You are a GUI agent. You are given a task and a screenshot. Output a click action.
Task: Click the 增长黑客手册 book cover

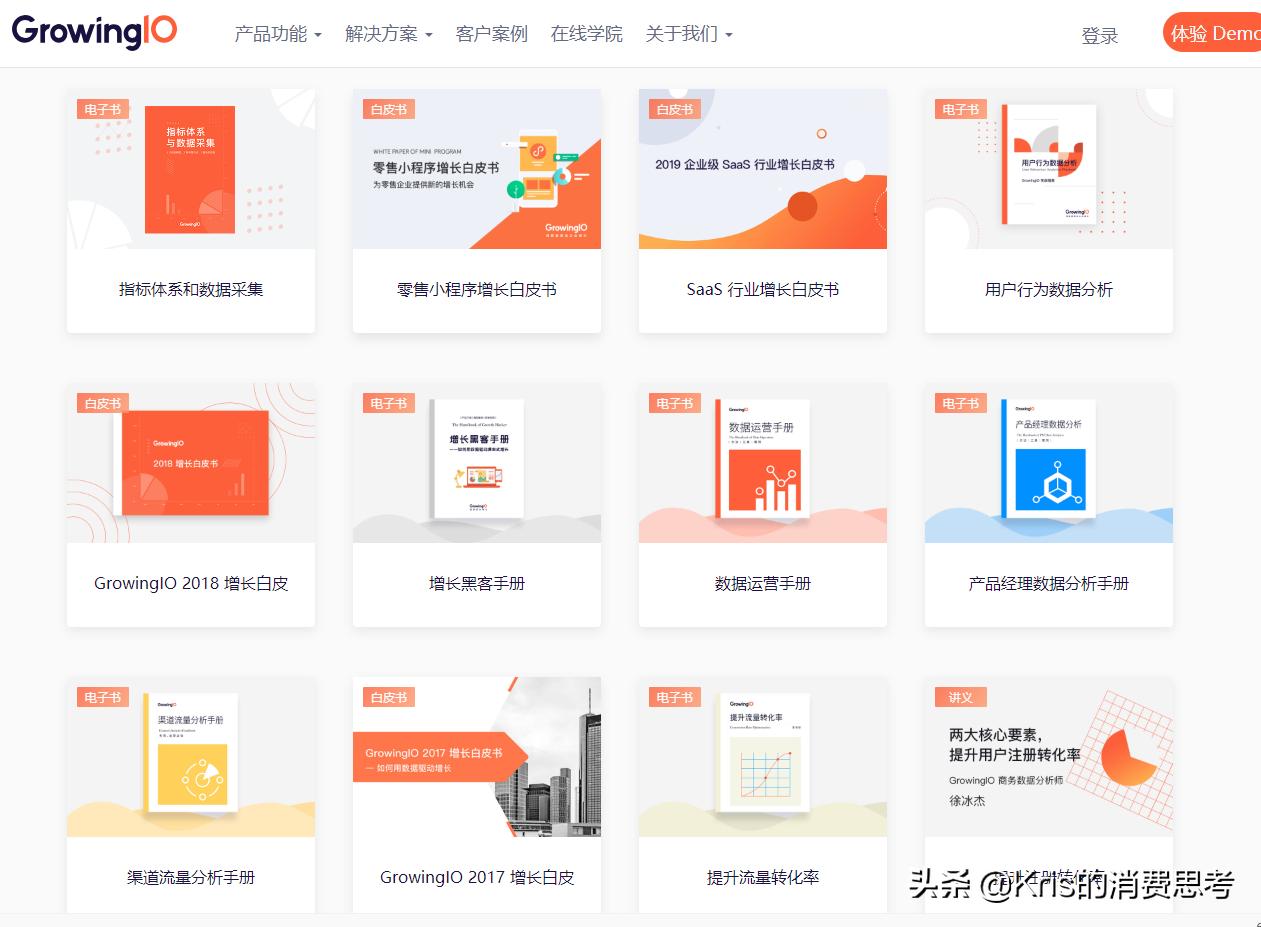pyautogui.click(x=477, y=459)
